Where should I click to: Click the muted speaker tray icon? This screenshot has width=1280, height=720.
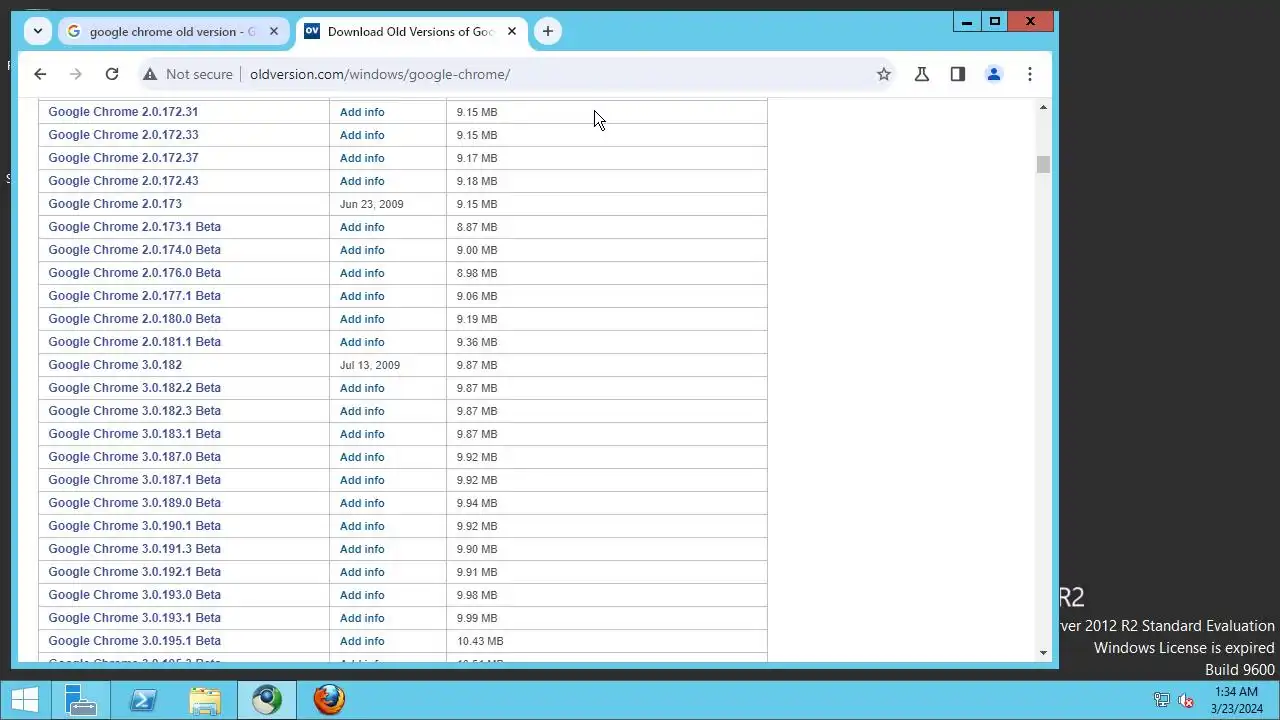click(x=1186, y=700)
